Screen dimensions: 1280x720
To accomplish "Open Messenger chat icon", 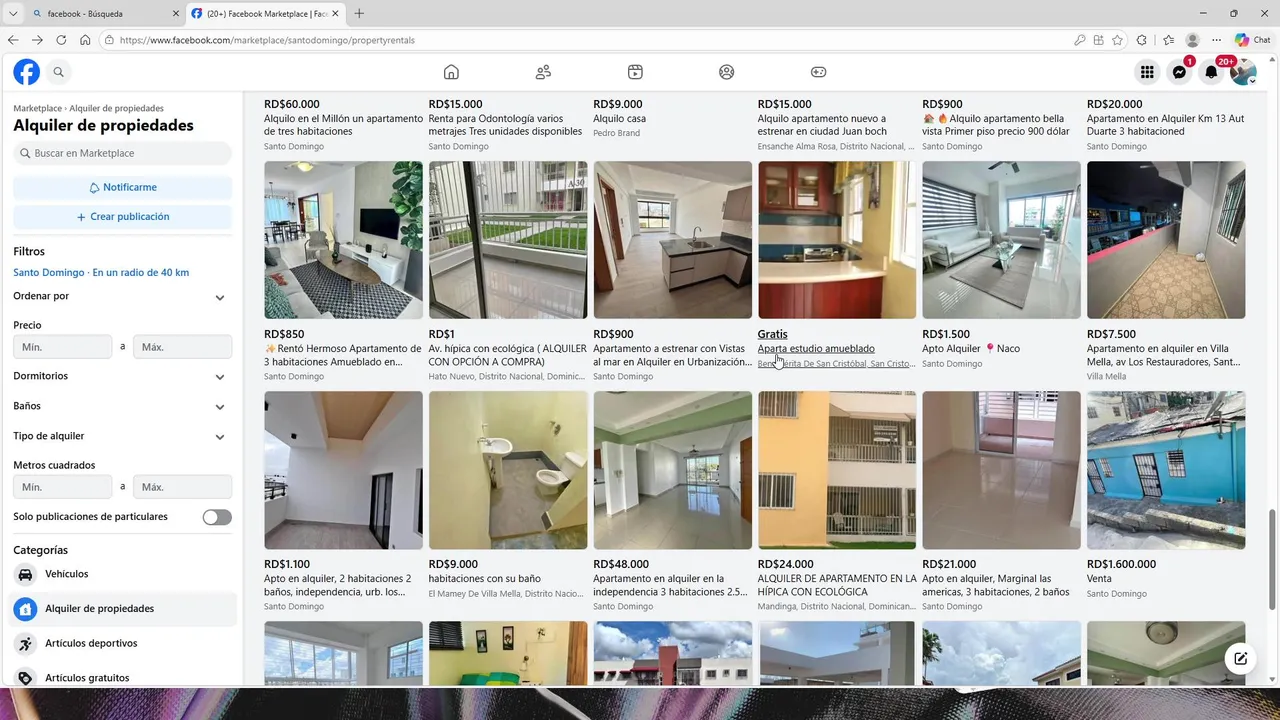I will tap(1179, 72).
